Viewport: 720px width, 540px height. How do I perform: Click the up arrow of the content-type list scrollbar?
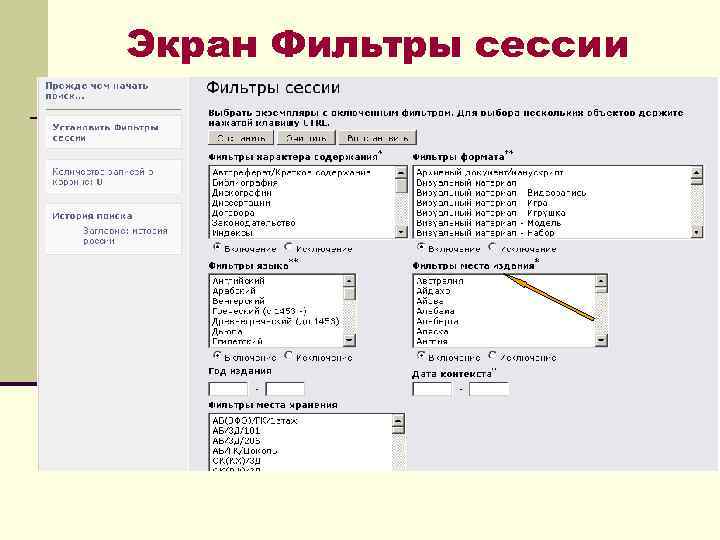coord(401,173)
